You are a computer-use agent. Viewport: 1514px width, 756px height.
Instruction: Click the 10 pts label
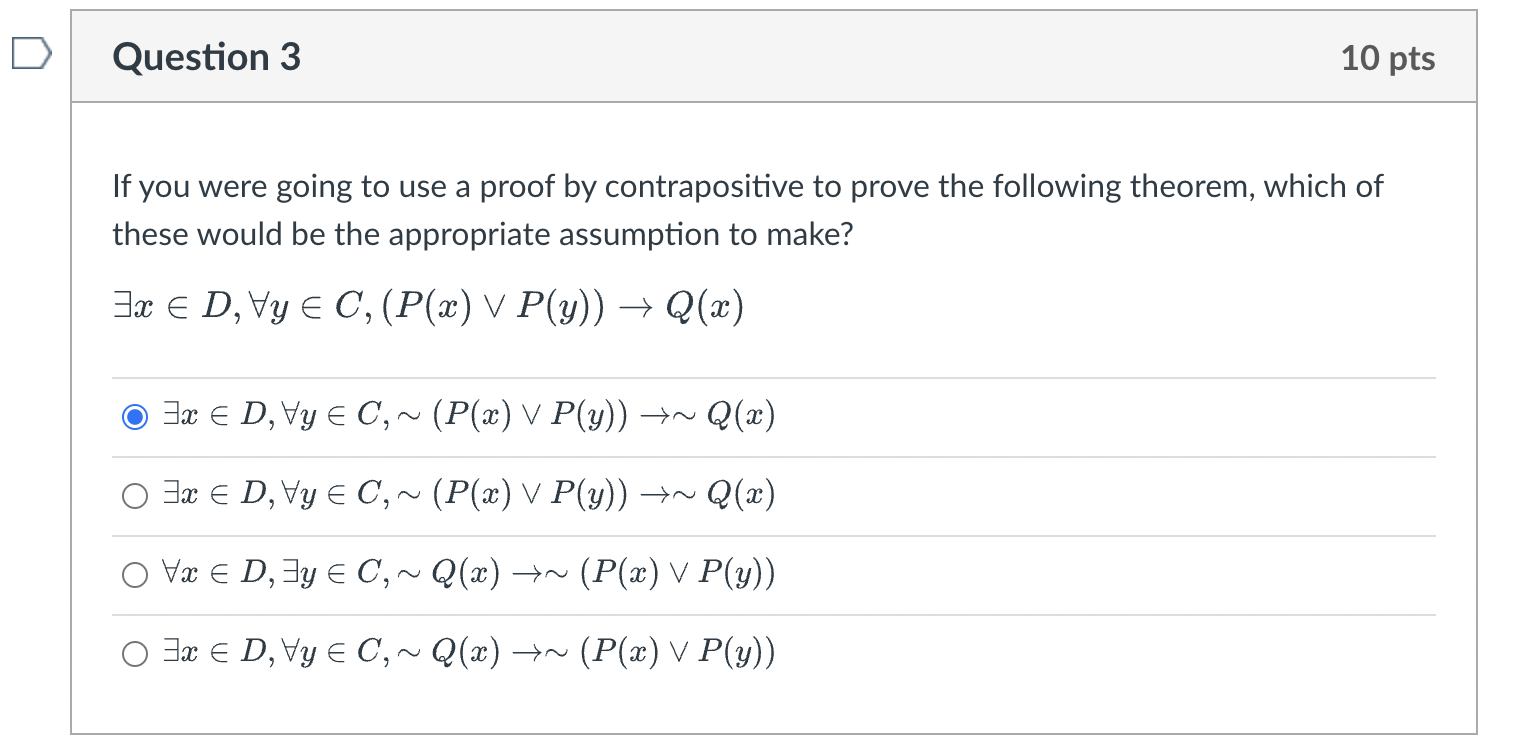1388,58
